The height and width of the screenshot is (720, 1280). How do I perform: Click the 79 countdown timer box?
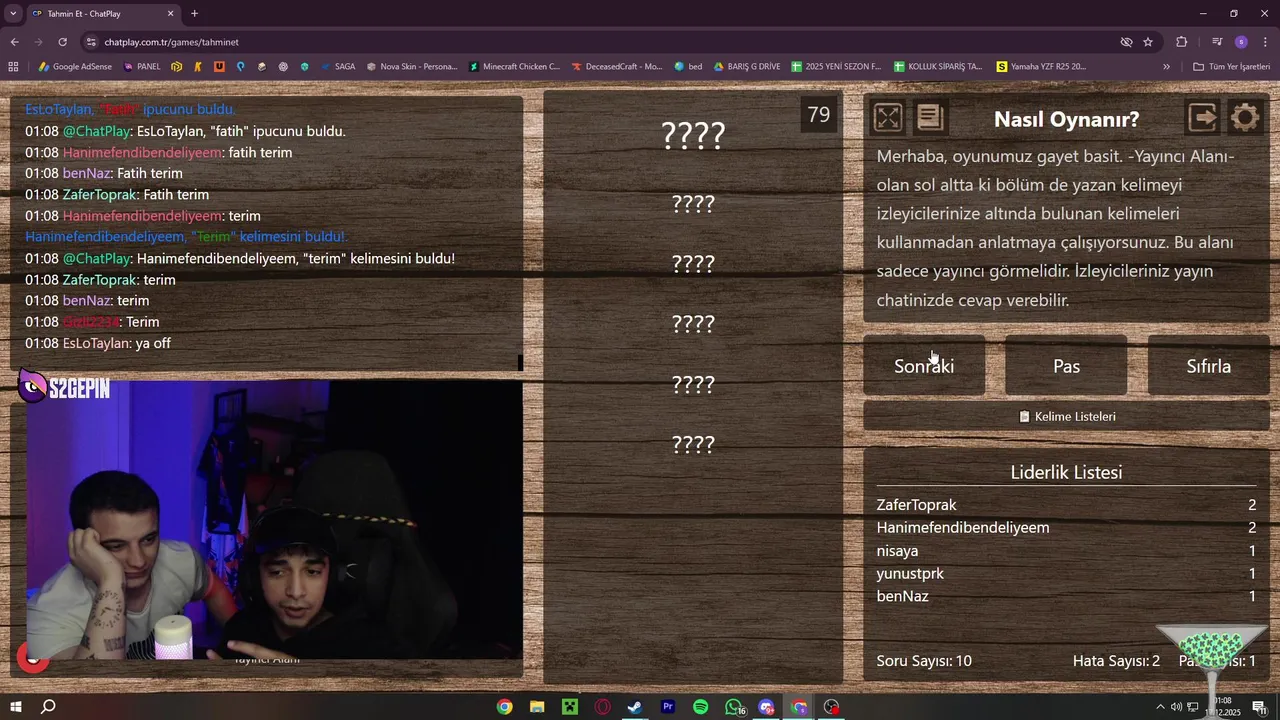point(819,115)
